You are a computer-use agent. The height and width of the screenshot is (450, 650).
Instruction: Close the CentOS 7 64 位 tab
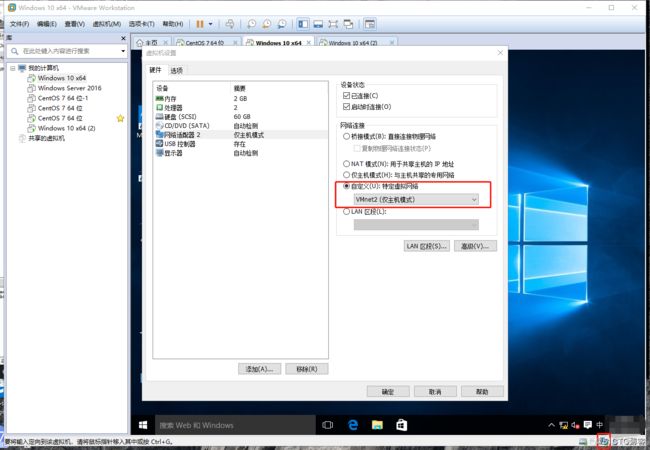235,43
